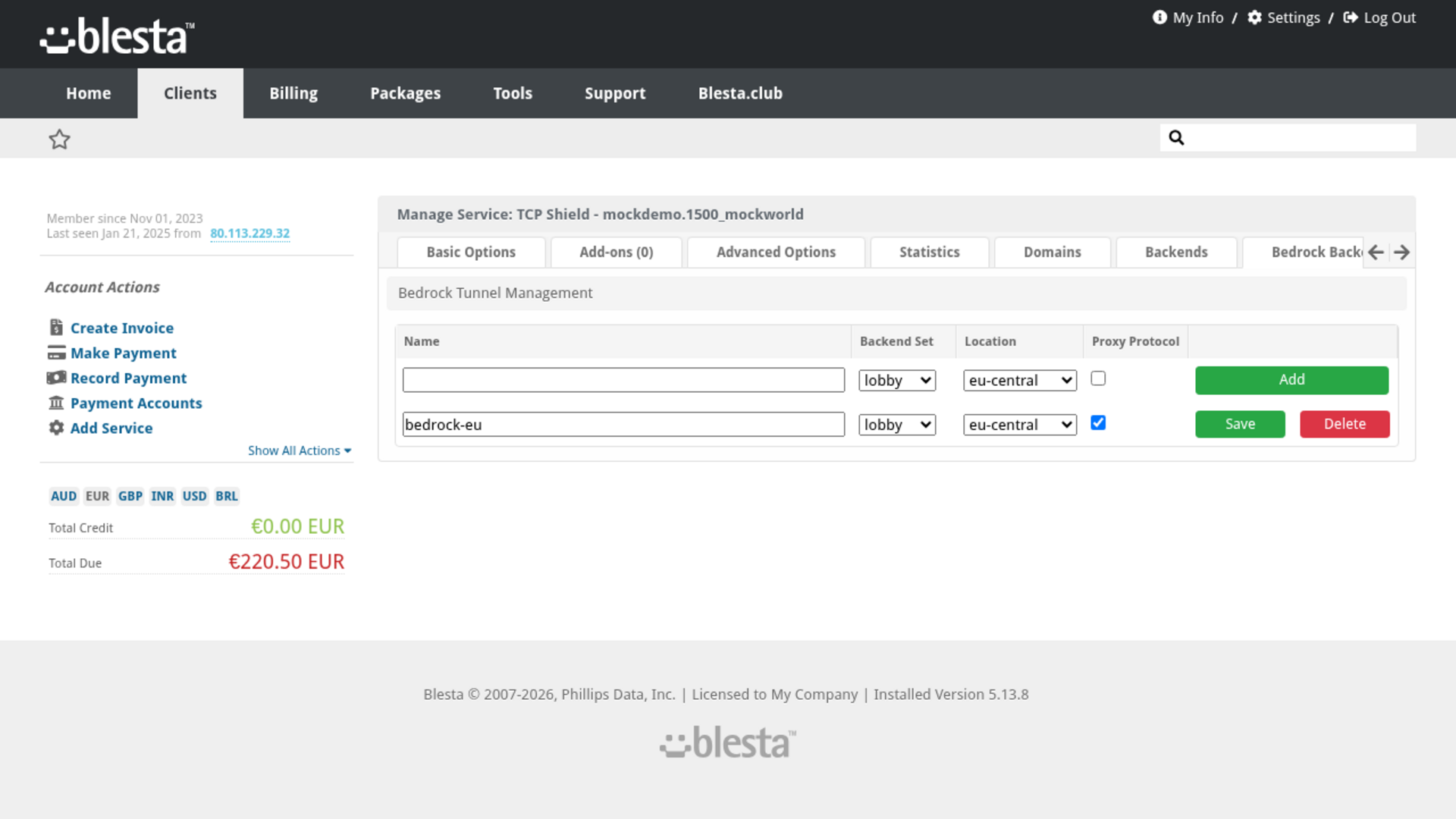1456x819 pixels.
Task: Open the Clients menu
Action: pos(190,93)
